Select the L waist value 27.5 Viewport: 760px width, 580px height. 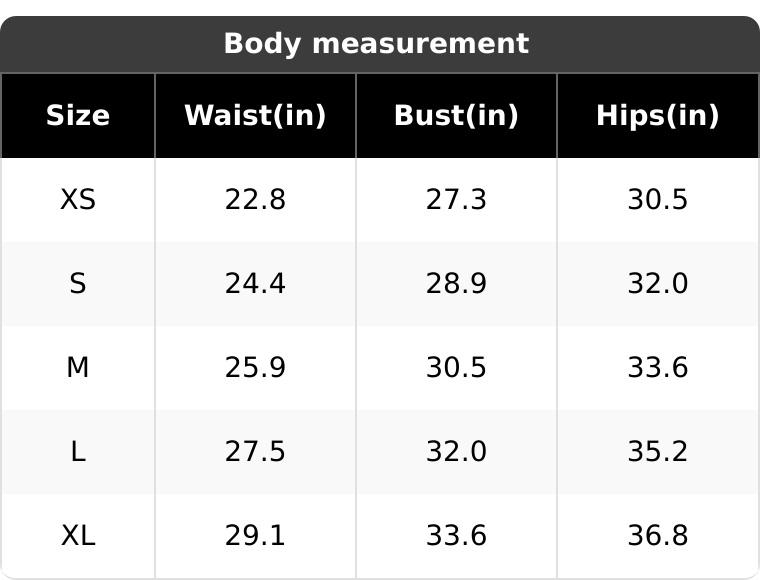(255, 452)
